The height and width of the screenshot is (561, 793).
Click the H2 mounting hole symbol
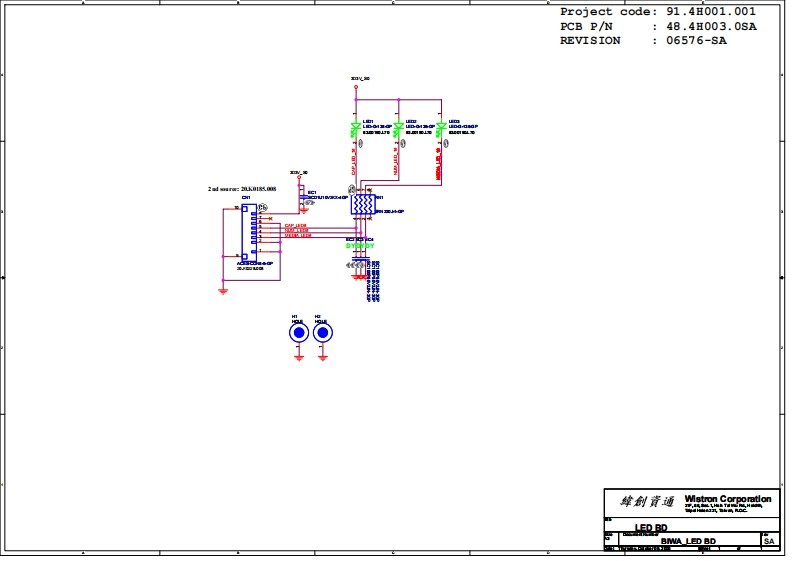click(x=323, y=333)
